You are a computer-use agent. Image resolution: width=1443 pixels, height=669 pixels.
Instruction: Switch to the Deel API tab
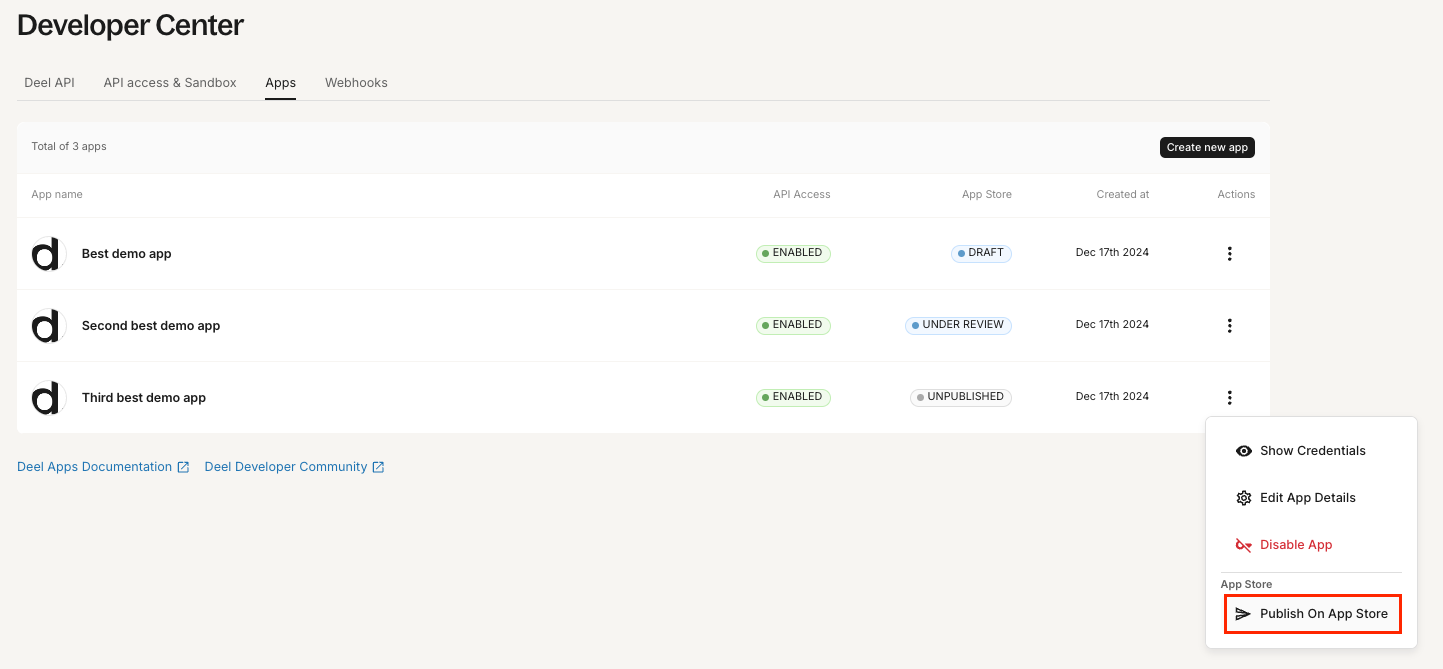pos(49,83)
